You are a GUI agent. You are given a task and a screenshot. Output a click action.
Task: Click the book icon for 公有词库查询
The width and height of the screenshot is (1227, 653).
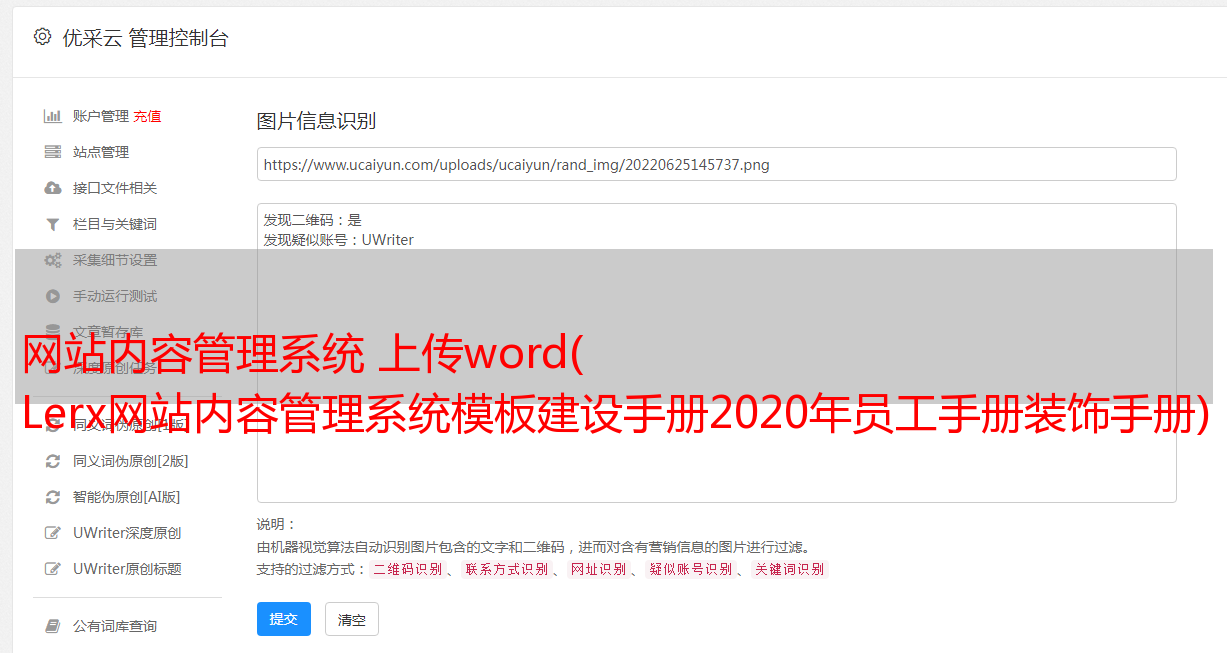click(x=53, y=626)
